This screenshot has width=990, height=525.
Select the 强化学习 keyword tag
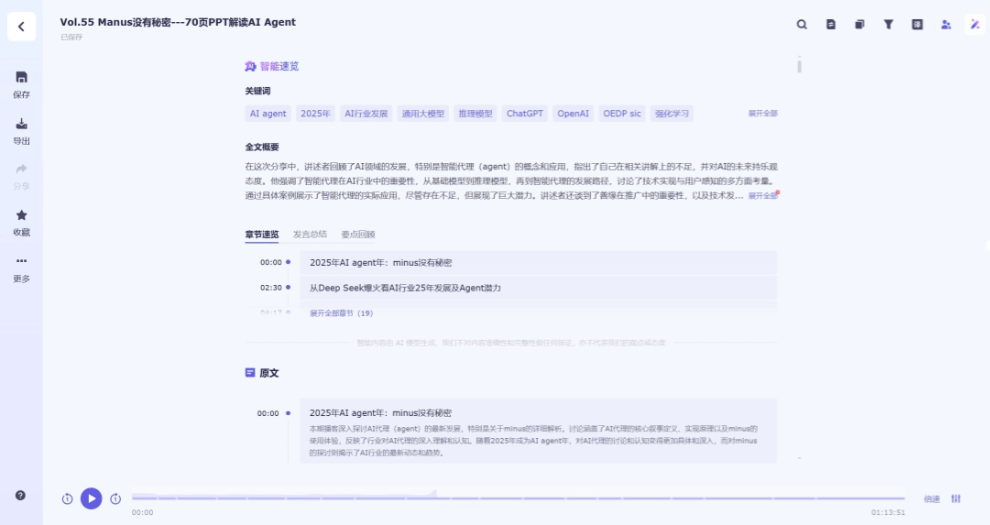672,114
